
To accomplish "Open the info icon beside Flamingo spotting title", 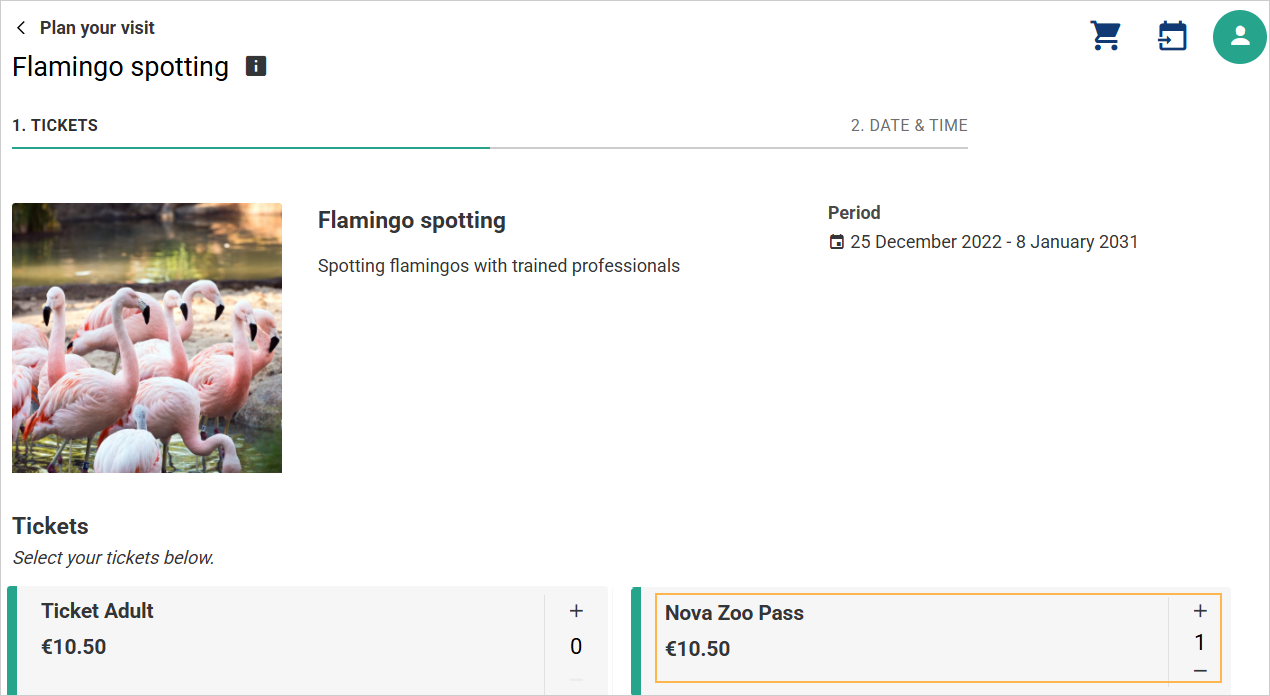I will pos(256,67).
